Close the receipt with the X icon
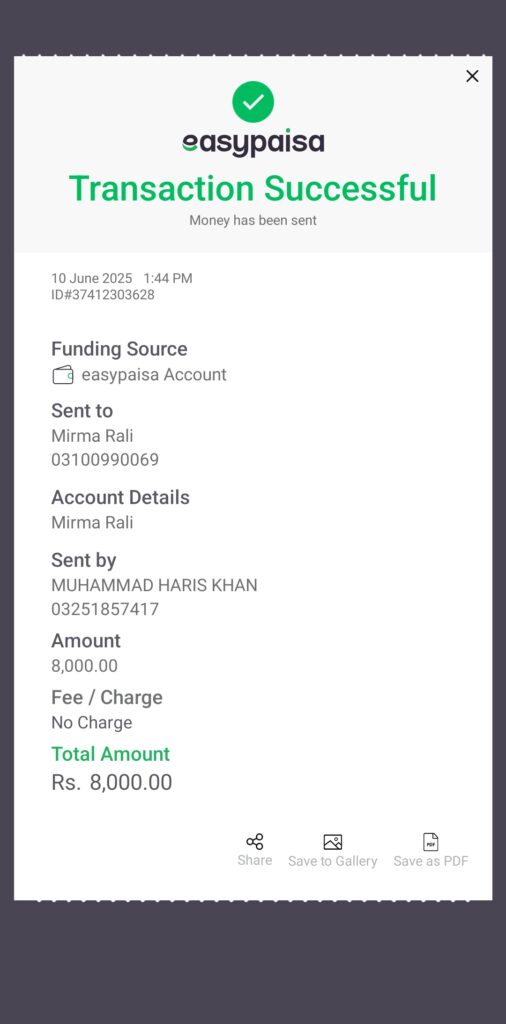 click(x=472, y=76)
